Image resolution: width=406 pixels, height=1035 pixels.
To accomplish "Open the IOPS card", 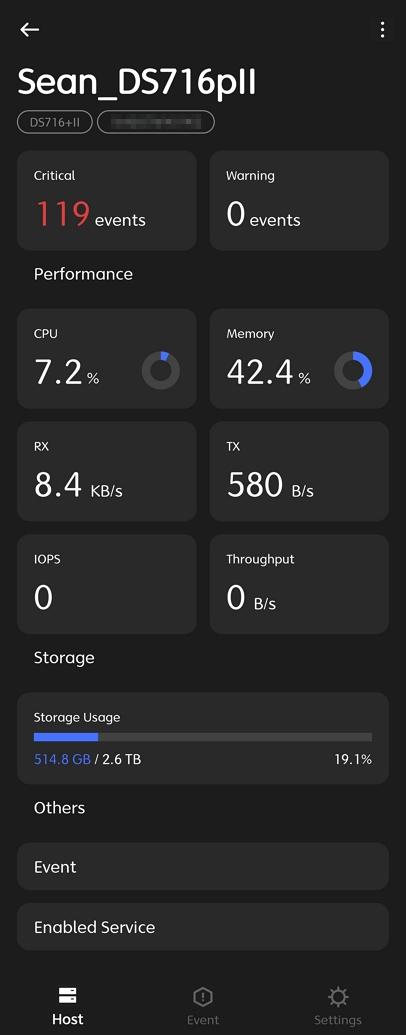I will (x=107, y=584).
